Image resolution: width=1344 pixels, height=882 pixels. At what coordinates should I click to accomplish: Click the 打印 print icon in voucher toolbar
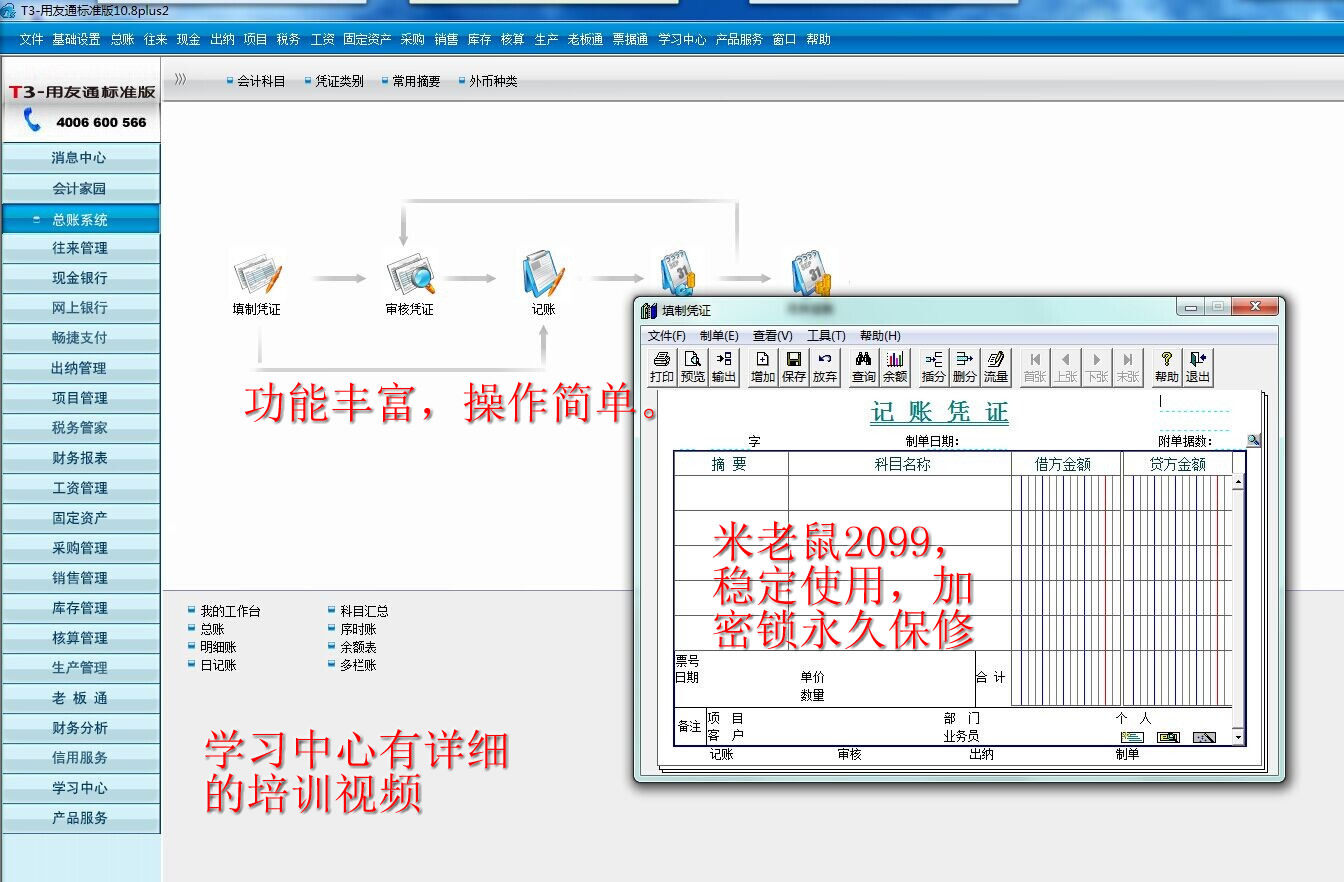(662, 367)
